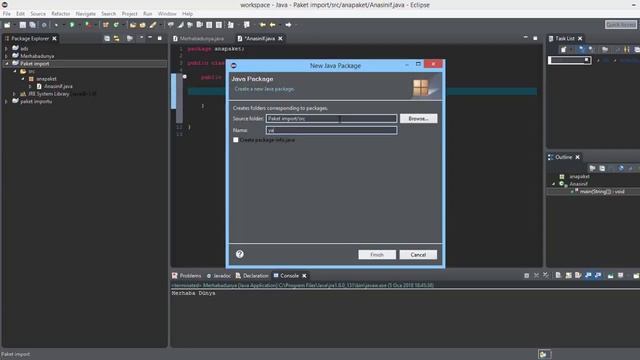Click the New Java Class green icon

tap(116, 25)
